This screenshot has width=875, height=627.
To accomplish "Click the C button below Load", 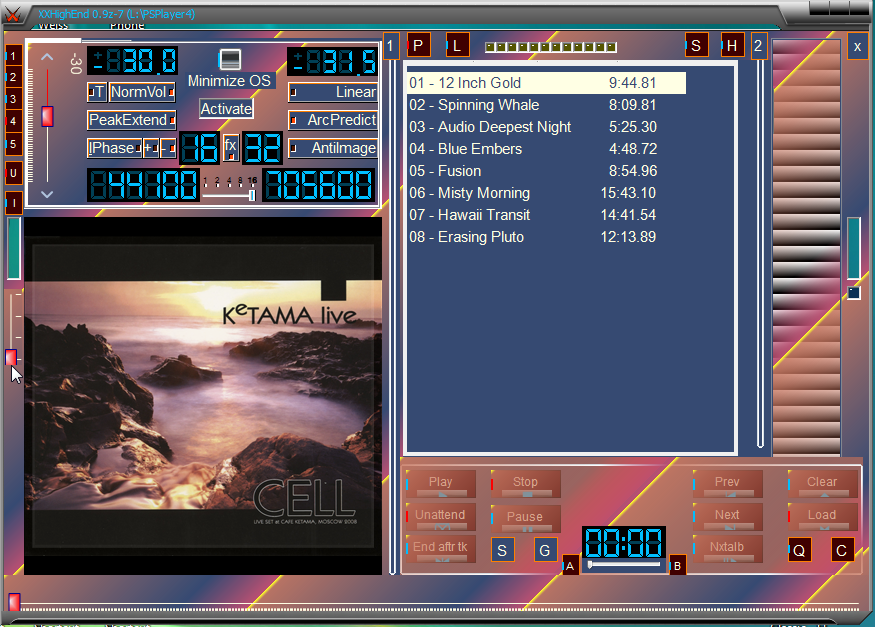I will pyautogui.click(x=842, y=551).
